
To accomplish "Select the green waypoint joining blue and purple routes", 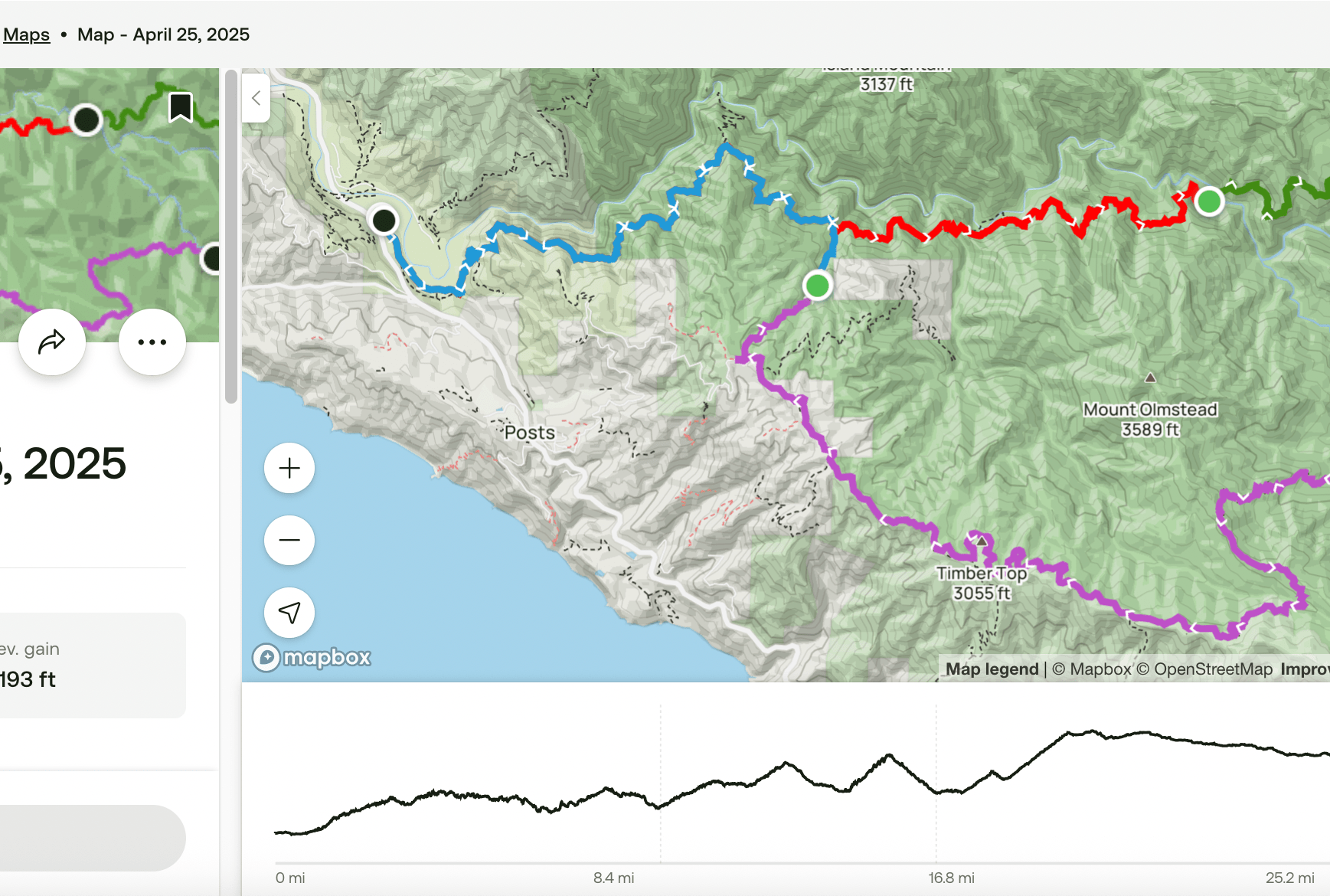I will click(817, 286).
